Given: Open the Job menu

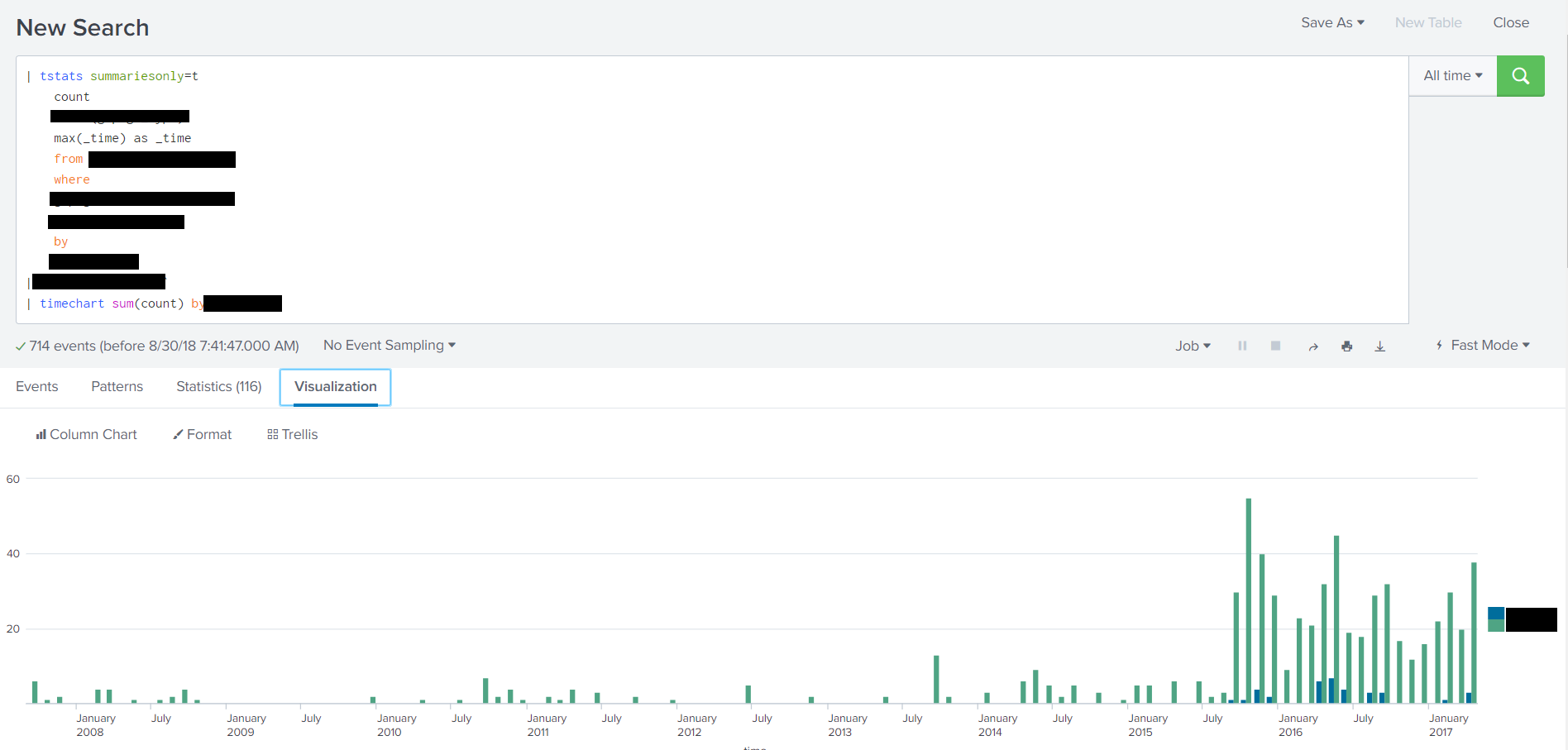Looking at the screenshot, I should [1192, 346].
